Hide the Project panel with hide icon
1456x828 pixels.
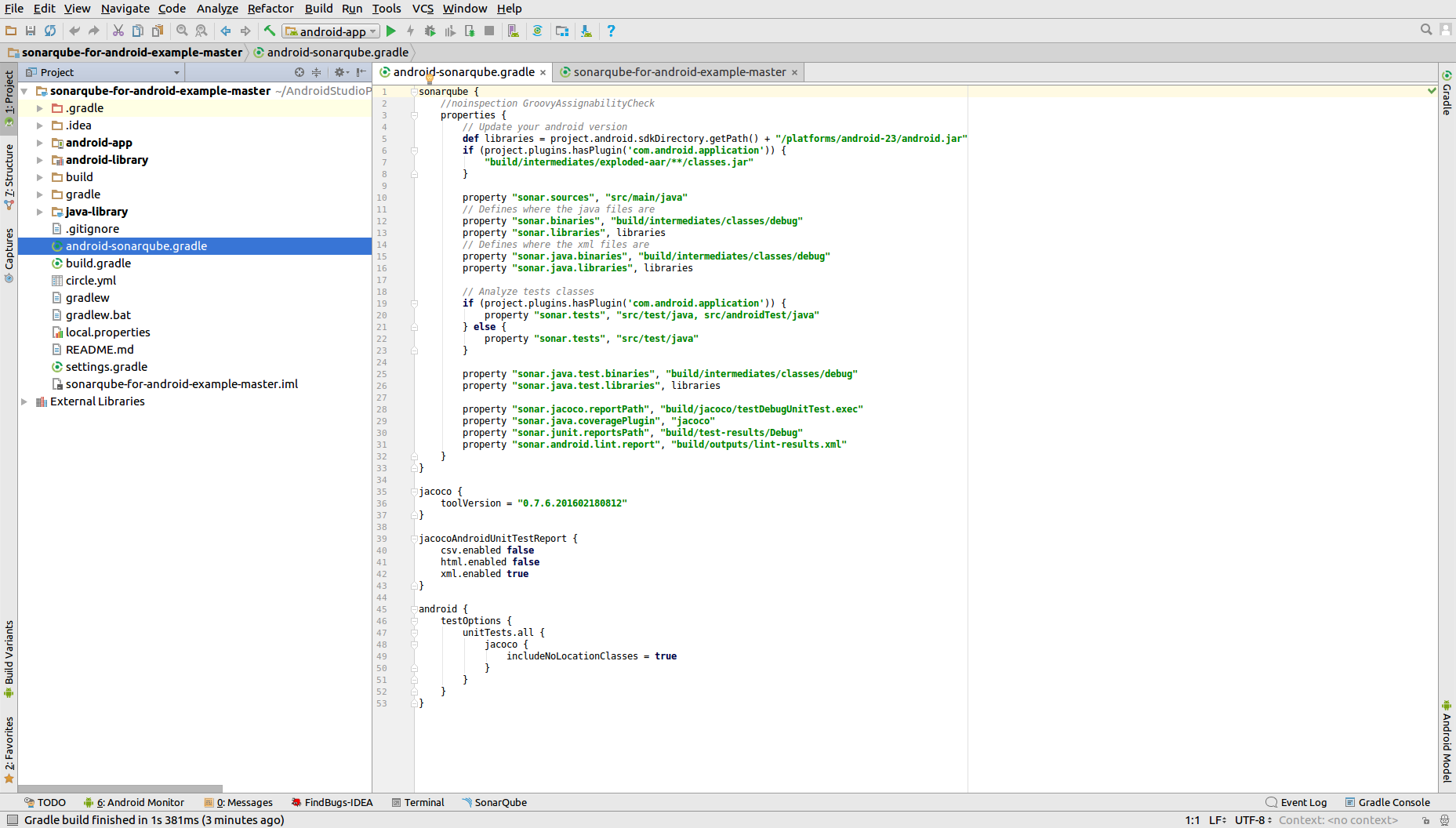(361, 72)
